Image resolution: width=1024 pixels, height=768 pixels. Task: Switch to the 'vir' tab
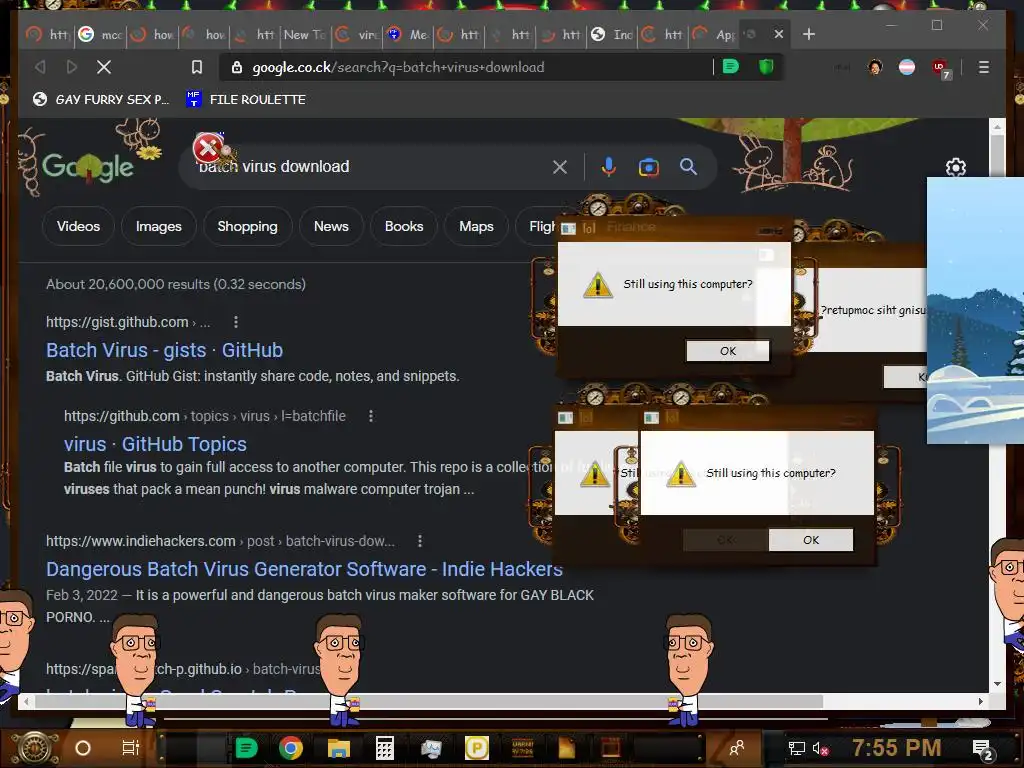pos(357,35)
